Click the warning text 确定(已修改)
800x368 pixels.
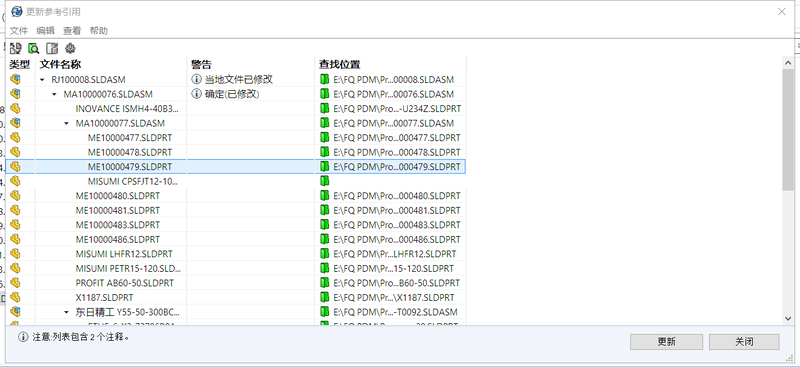232,94
